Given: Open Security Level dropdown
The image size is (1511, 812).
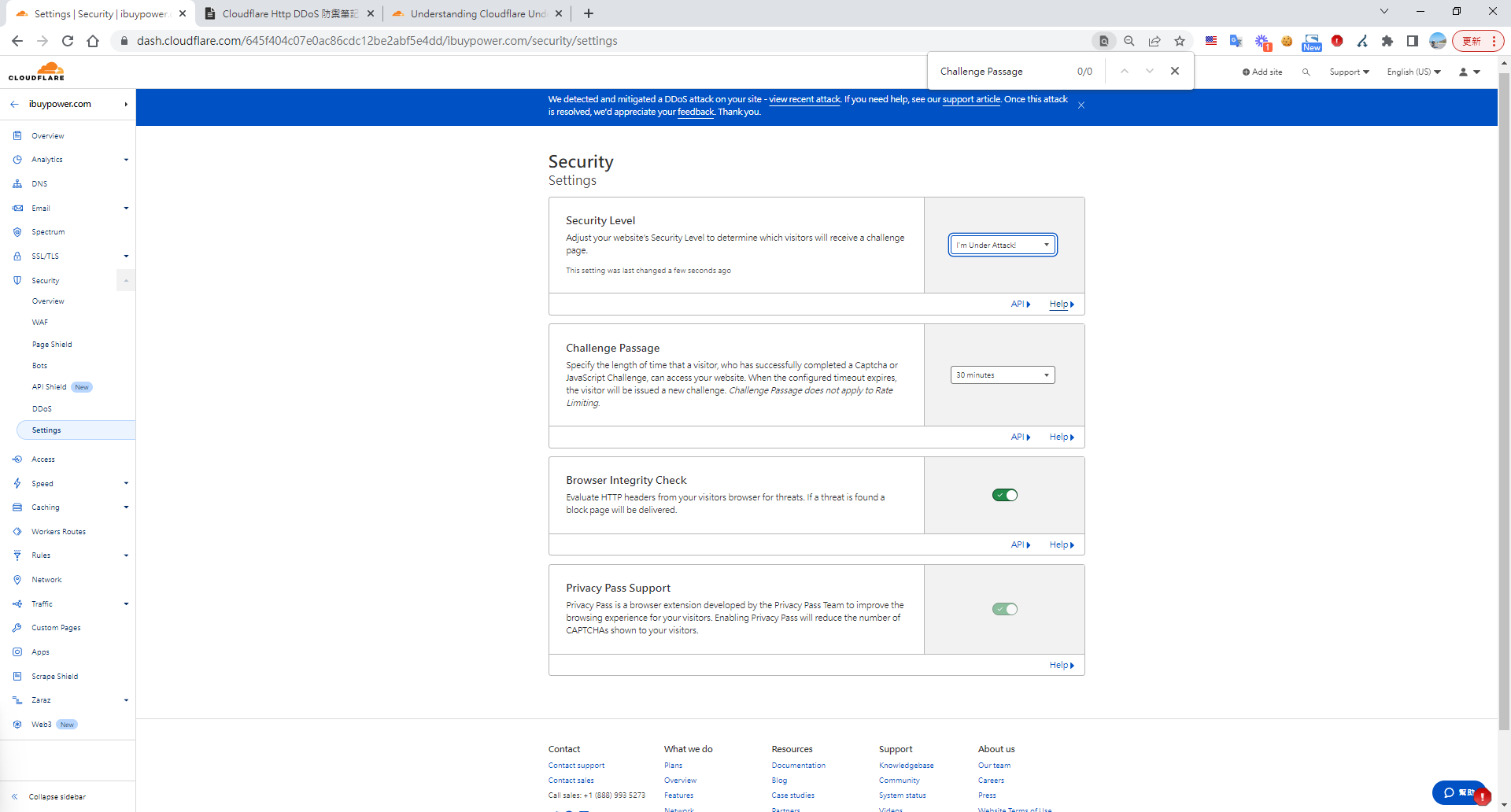Looking at the screenshot, I should pos(1003,245).
